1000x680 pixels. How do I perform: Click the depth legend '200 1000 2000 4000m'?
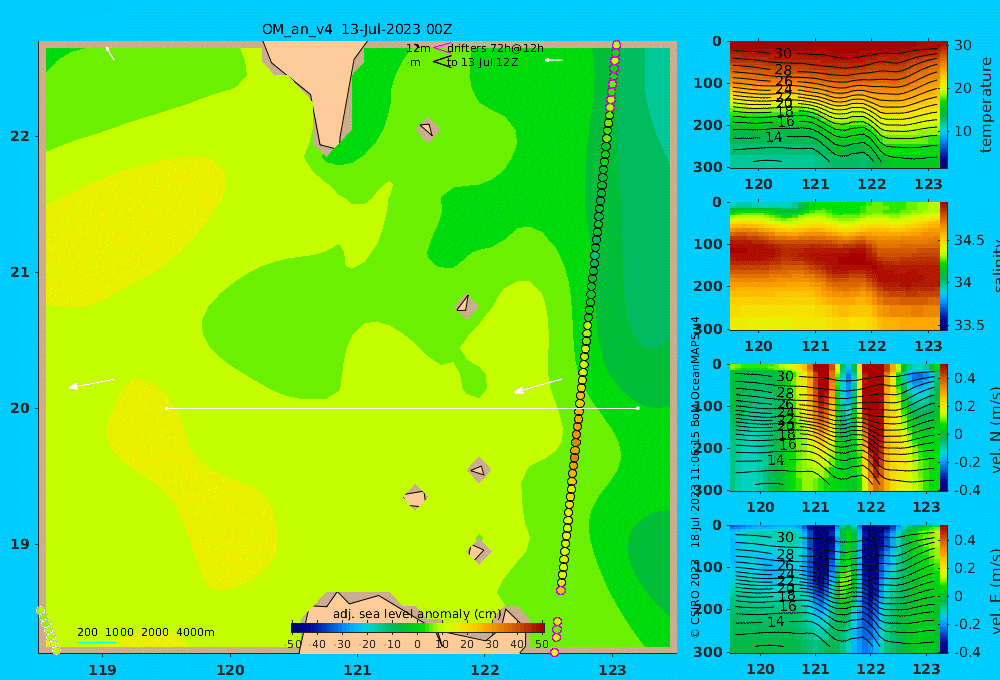point(145,632)
